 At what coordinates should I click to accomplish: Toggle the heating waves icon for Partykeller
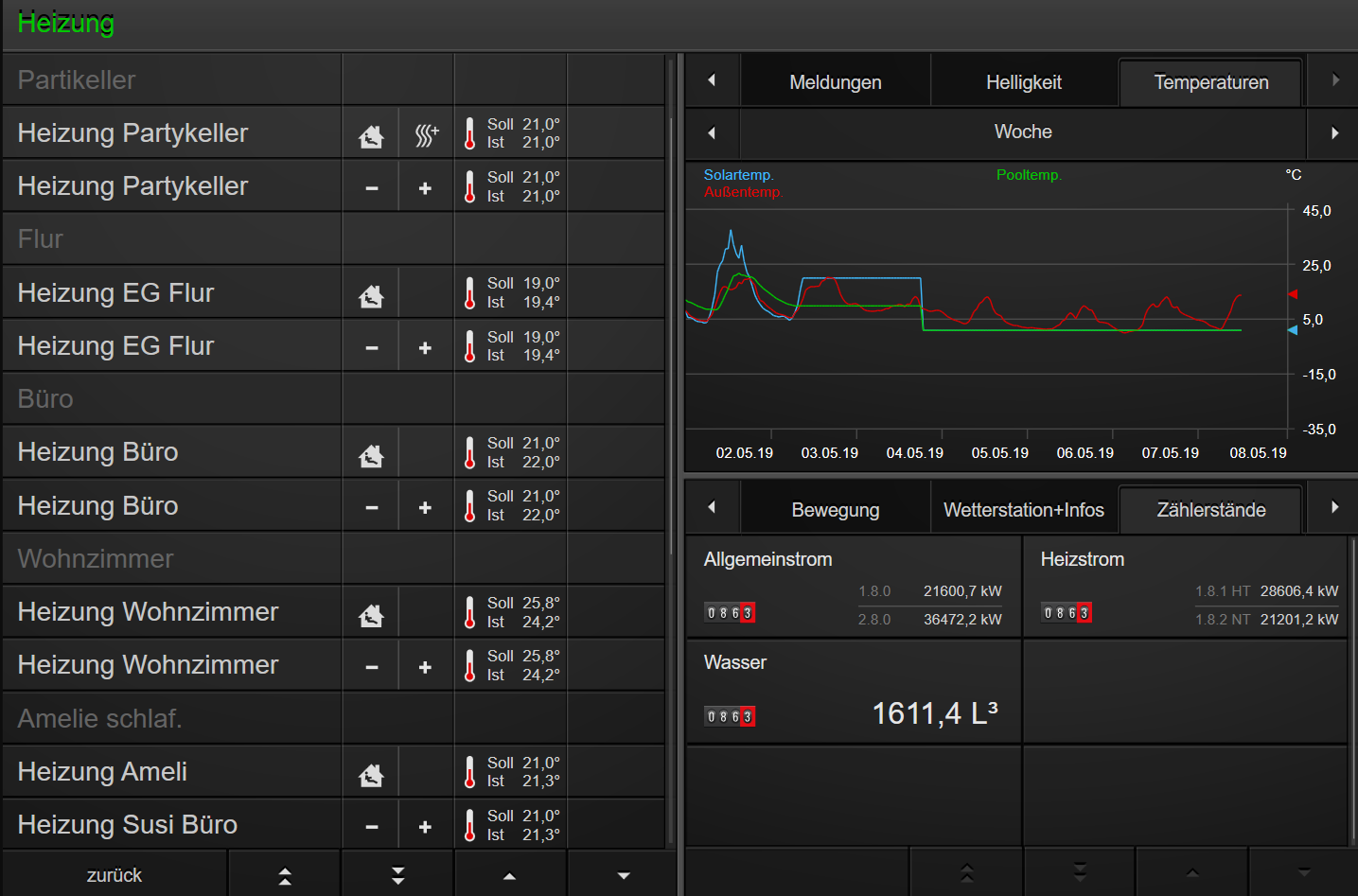click(426, 136)
